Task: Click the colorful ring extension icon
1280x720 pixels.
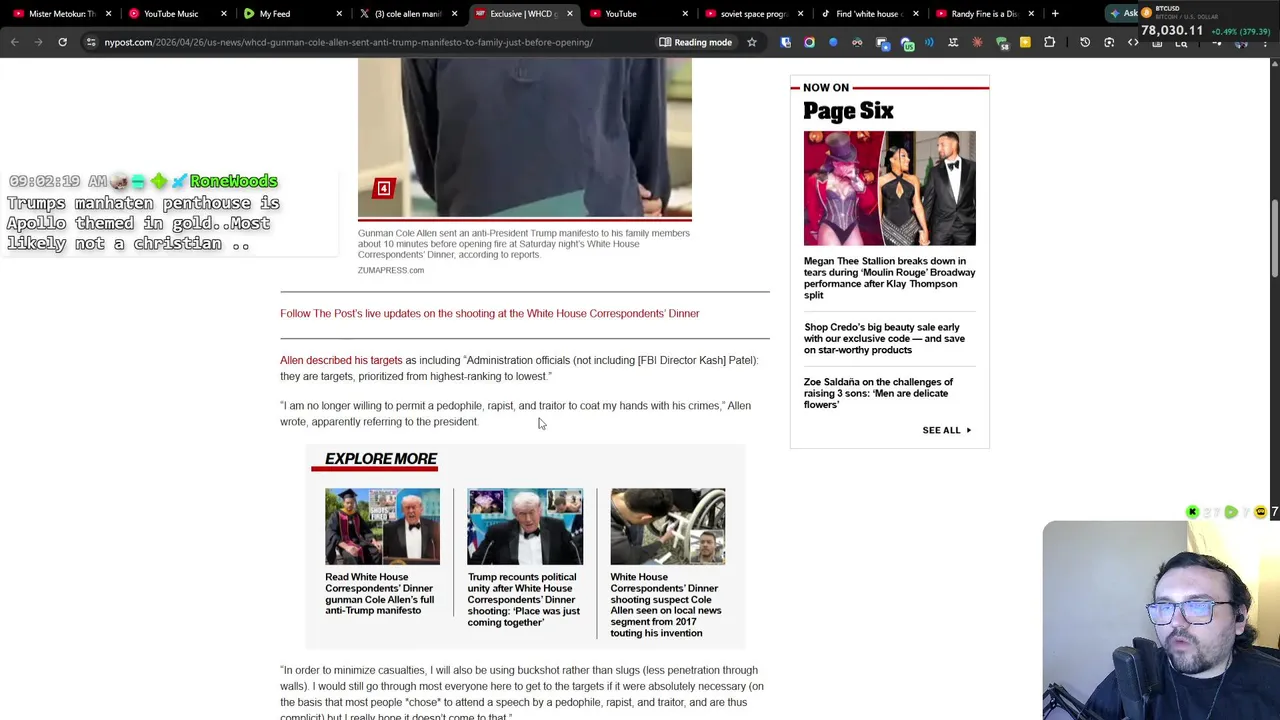Action: (809, 42)
